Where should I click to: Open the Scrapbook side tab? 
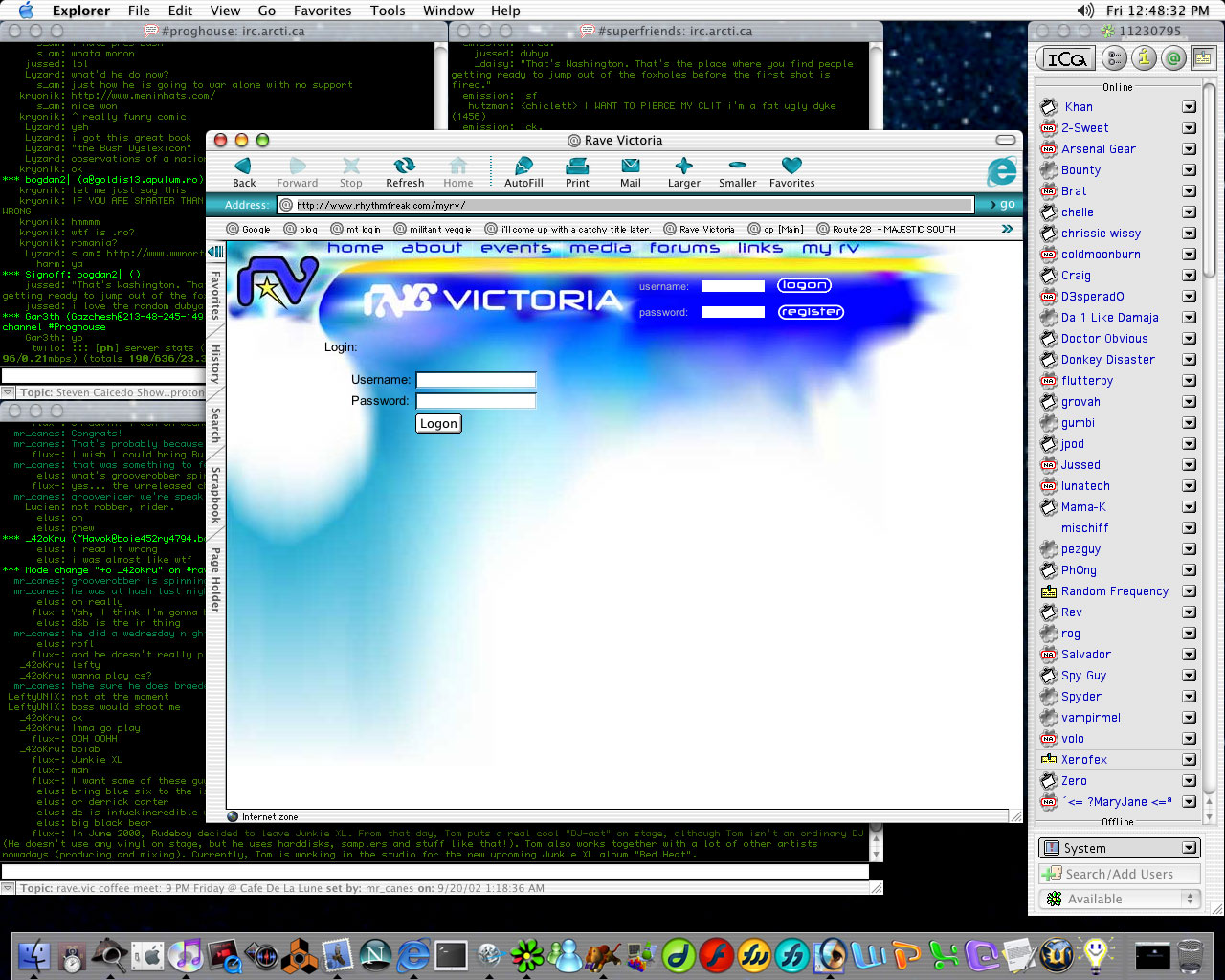(215, 494)
